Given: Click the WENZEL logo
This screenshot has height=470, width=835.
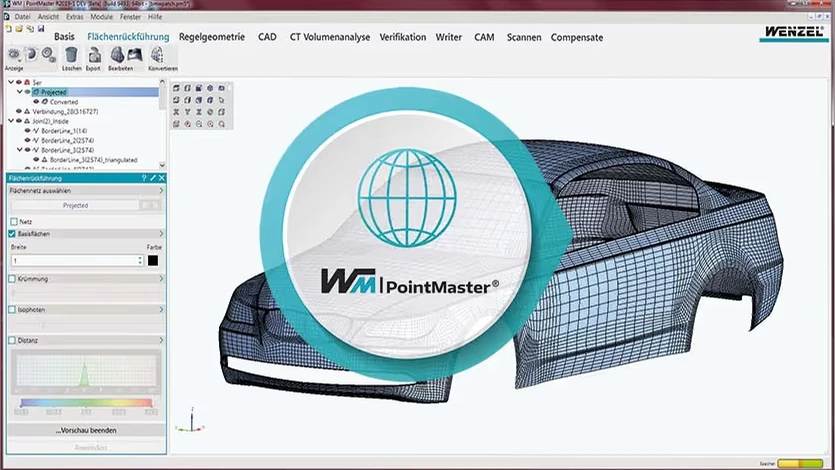Looking at the screenshot, I should 794,32.
